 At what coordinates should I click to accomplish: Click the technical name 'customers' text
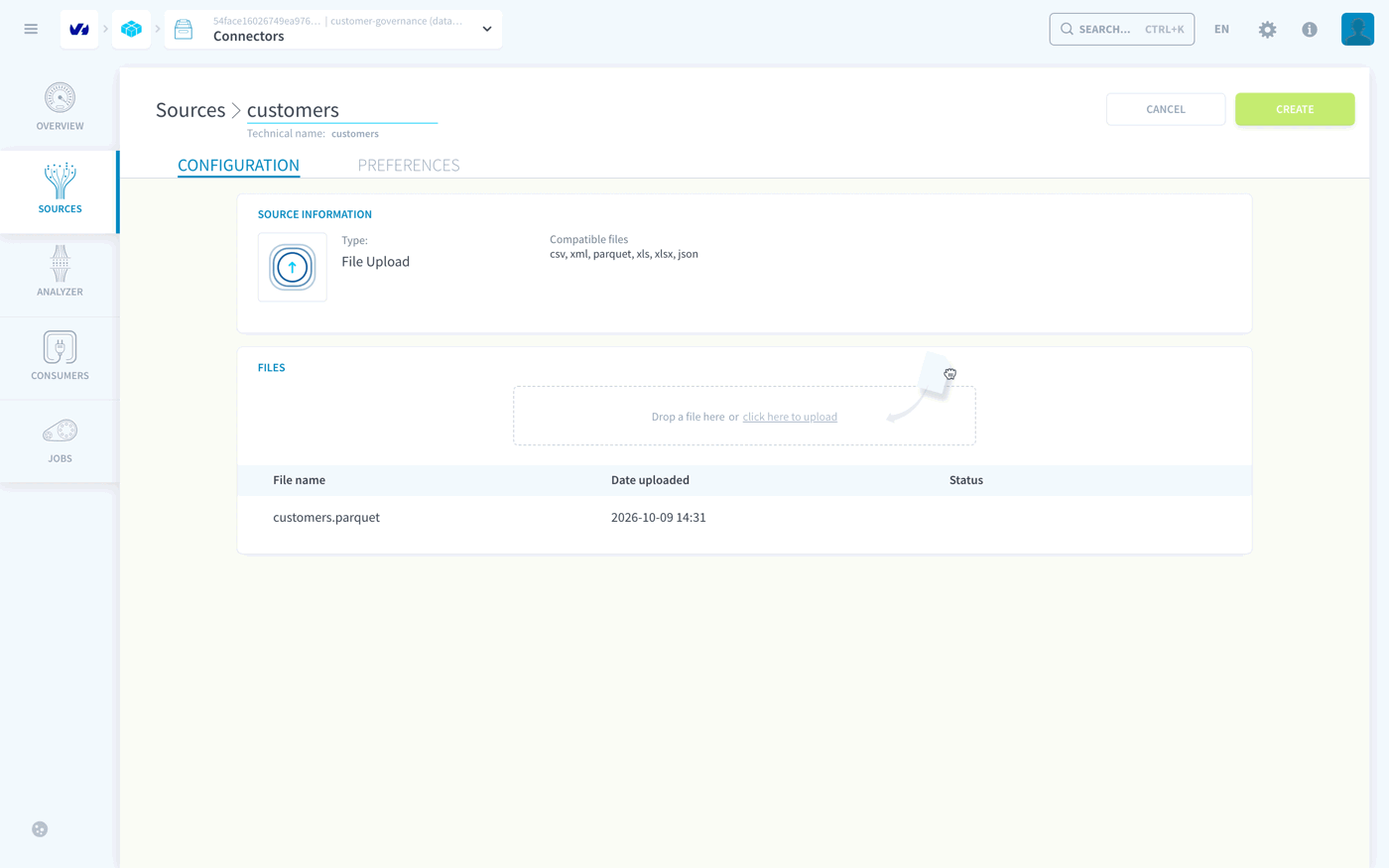pos(355,134)
